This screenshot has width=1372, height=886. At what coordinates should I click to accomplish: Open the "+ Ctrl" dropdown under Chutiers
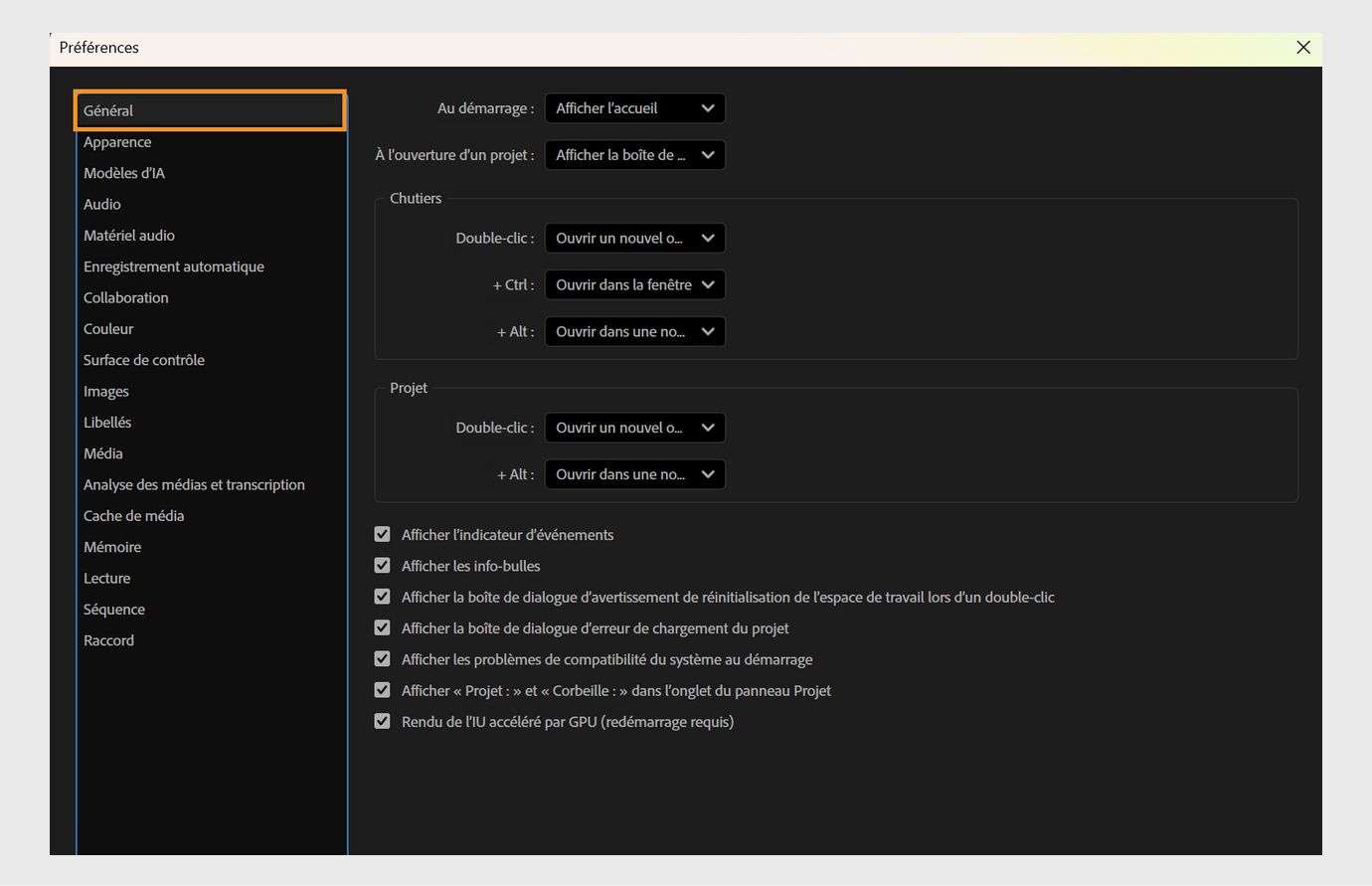634,284
